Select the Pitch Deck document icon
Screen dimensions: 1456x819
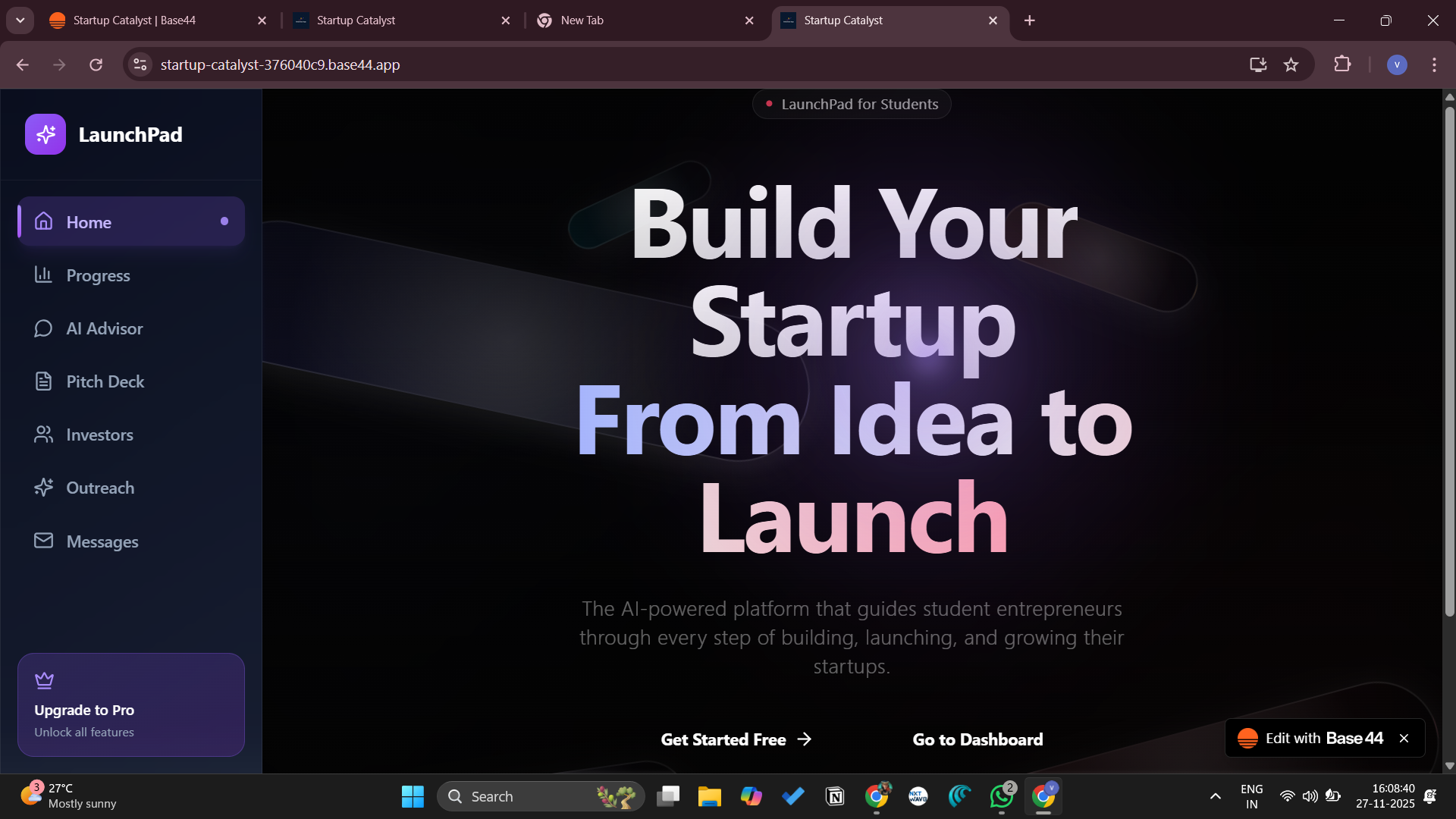tap(43, 381)
